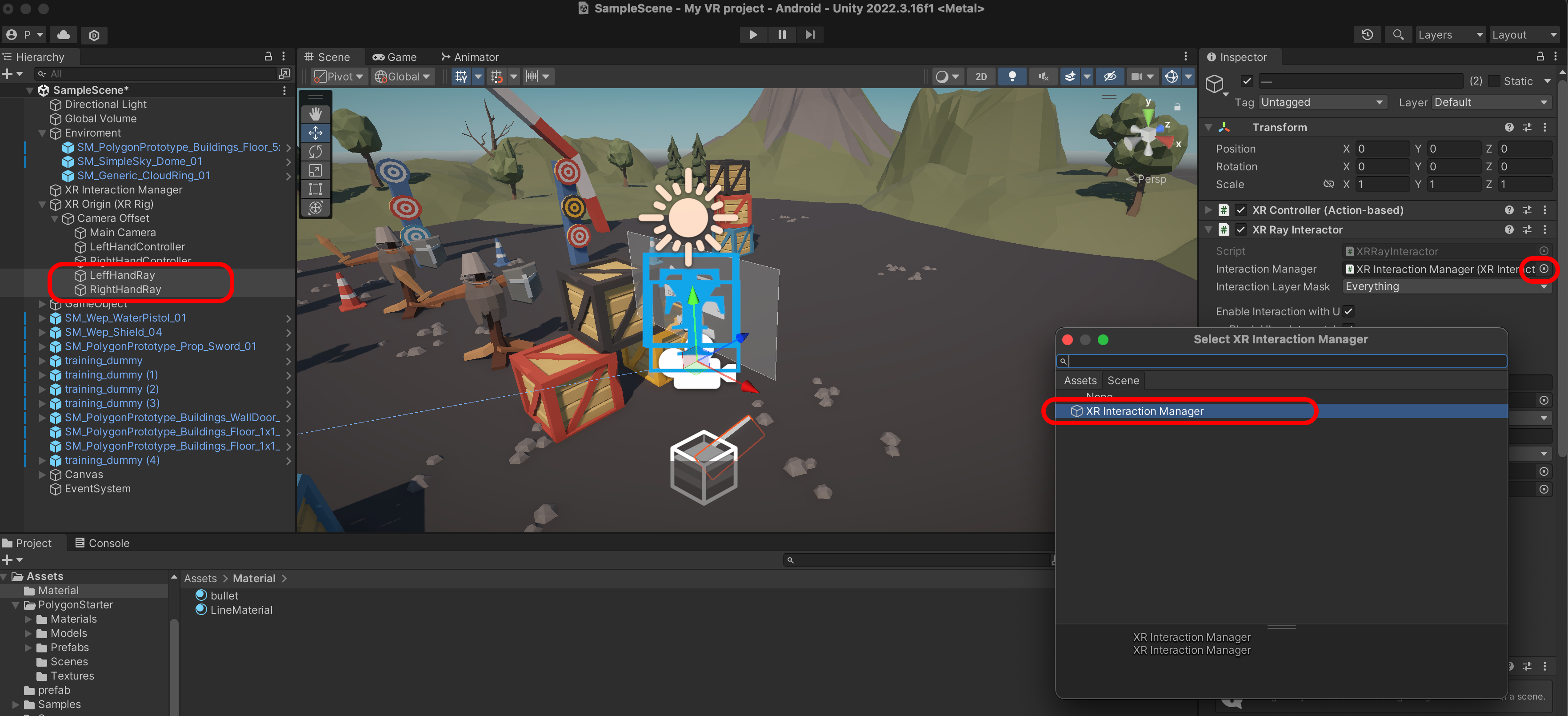Image resolution: width=1568 pixels, height=716 pixels.
Task: Toggle XR Ray Interactor component checkbox
Action: [x=1240, y=229]
